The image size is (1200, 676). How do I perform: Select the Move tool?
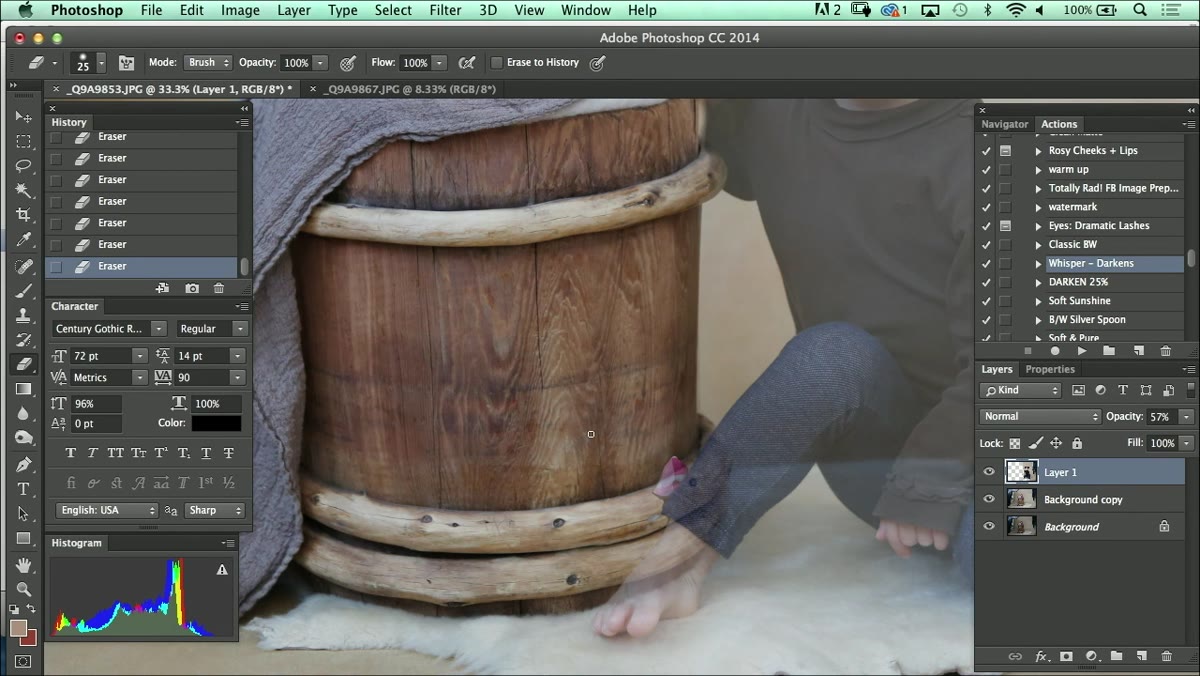pos(24,117)
